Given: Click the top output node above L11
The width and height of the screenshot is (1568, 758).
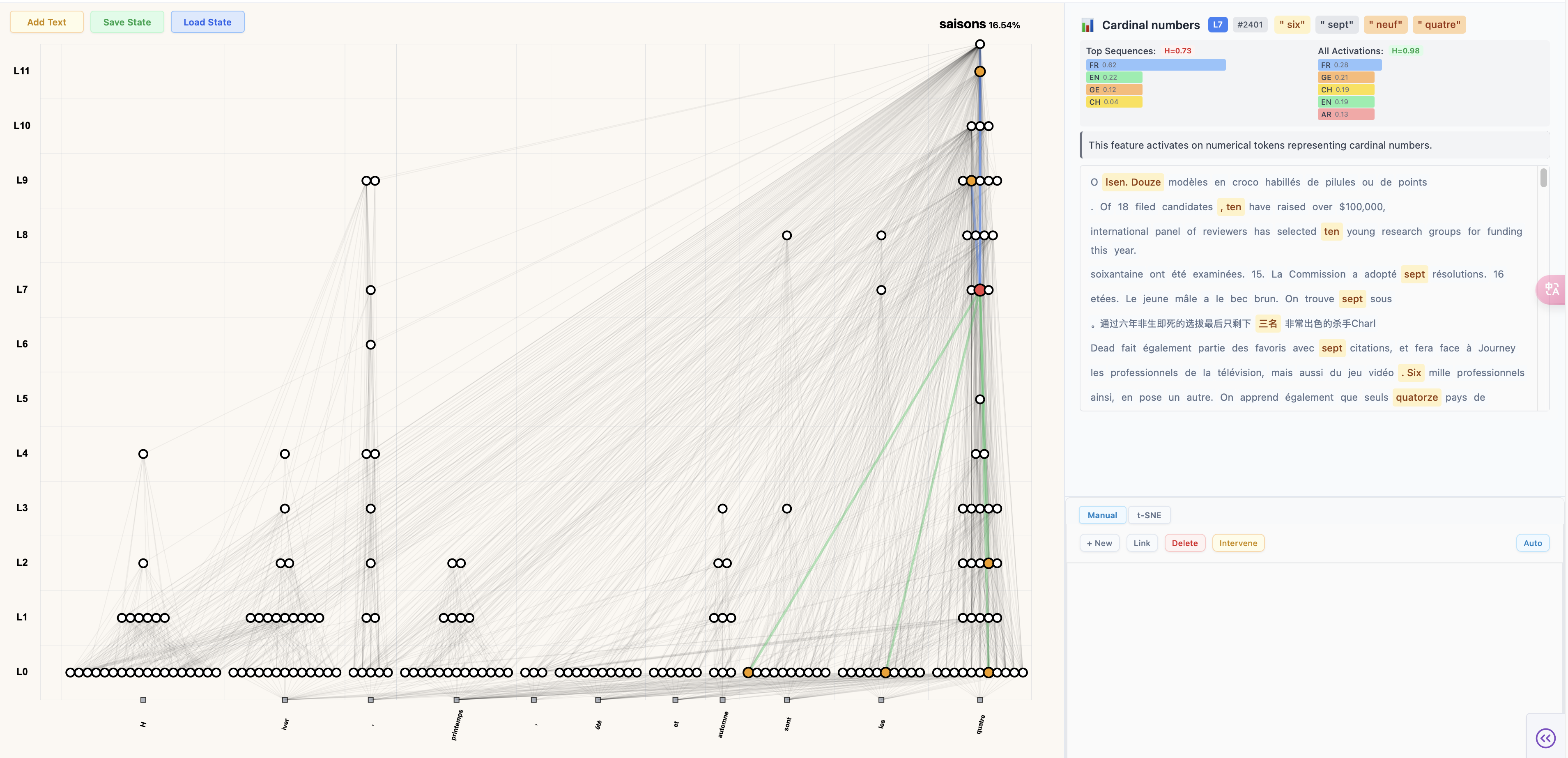Looking at the screenshot, I should [979, 44].
